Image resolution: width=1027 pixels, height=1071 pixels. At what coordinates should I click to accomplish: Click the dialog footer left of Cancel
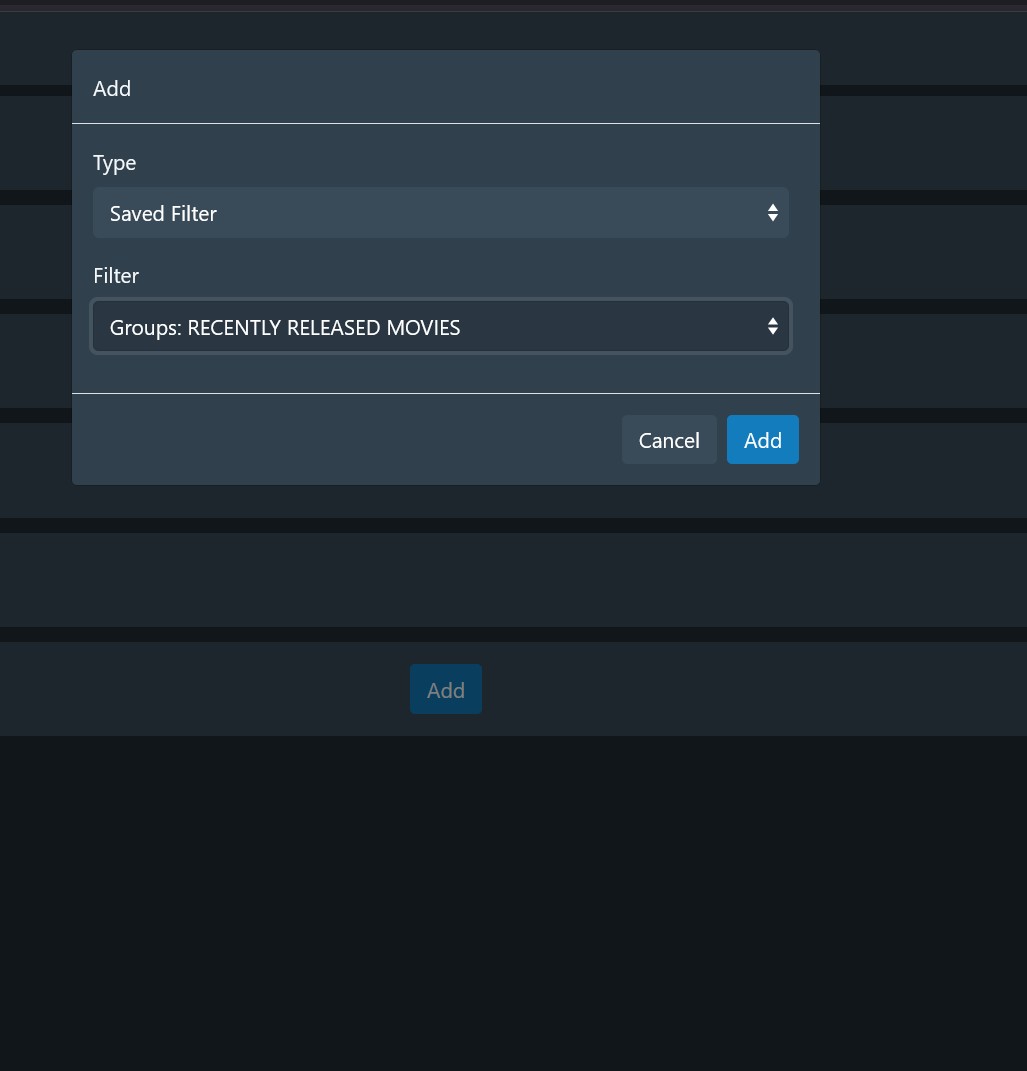tap(340, 440)
